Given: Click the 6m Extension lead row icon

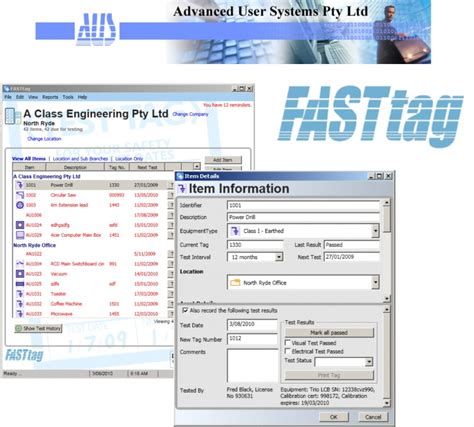Looking at the screenshot, I should click(20, 205).
